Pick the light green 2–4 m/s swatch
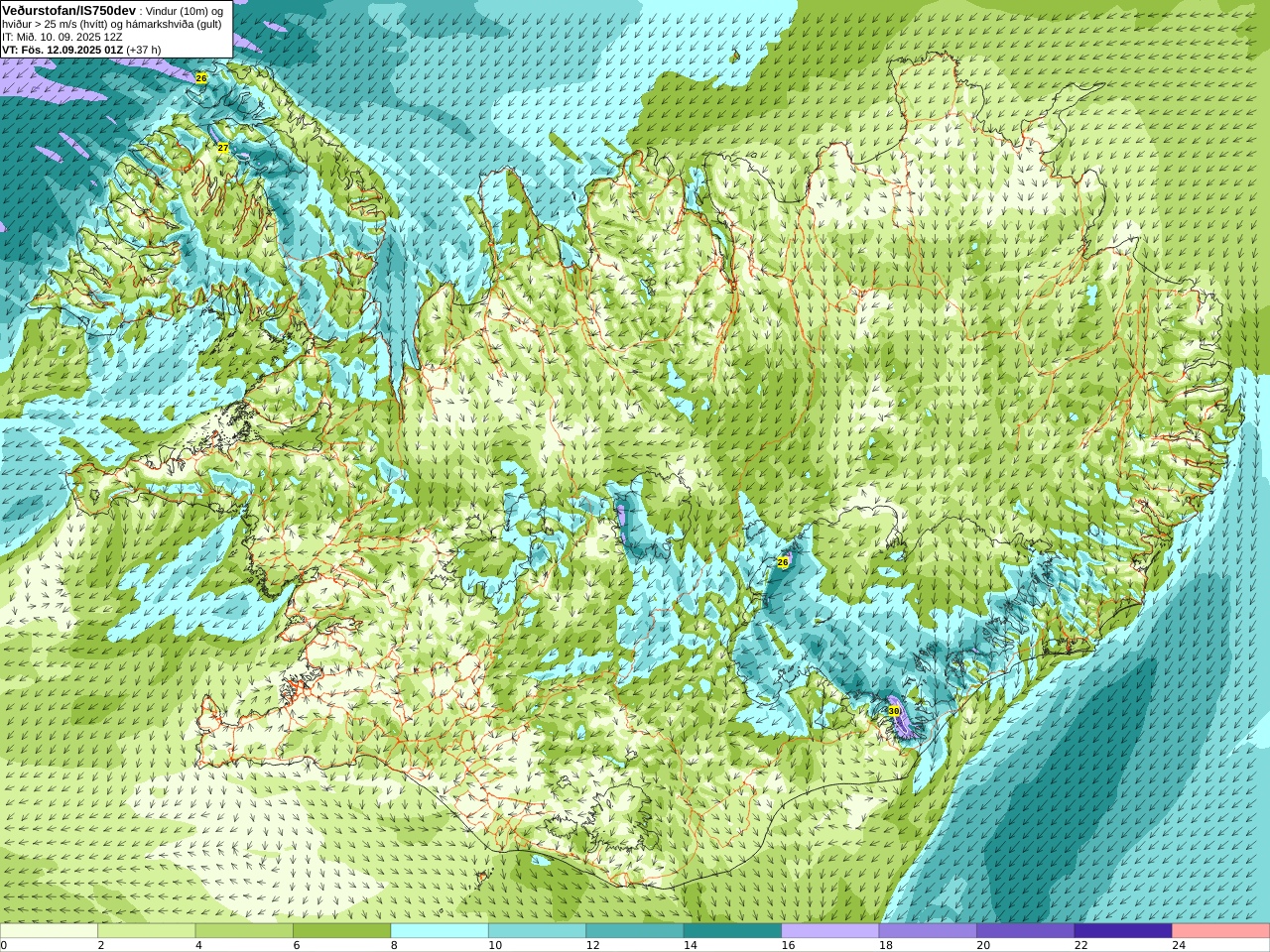 (x=146, y=931)
